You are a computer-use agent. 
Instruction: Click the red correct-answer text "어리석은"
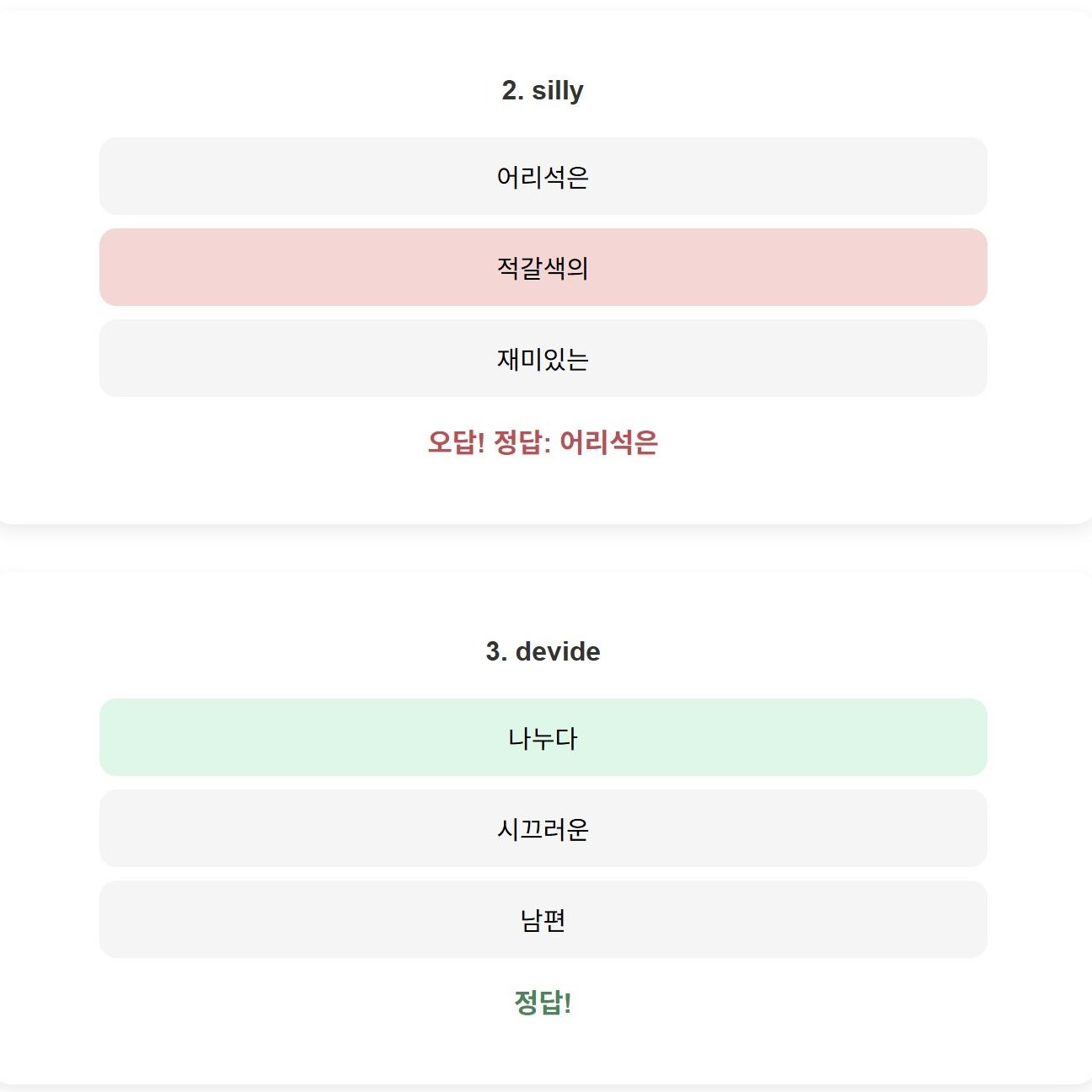pyautogui.click(x=608, y=442)
